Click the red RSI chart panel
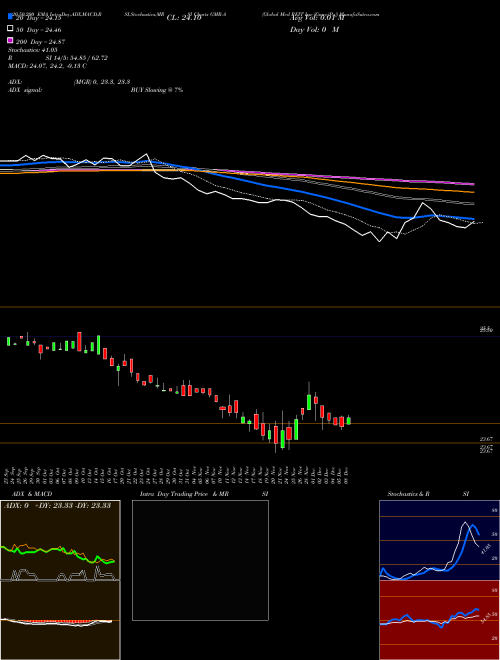Image resolution: width=500 pixels, height=660 pixels. (439, 620)
